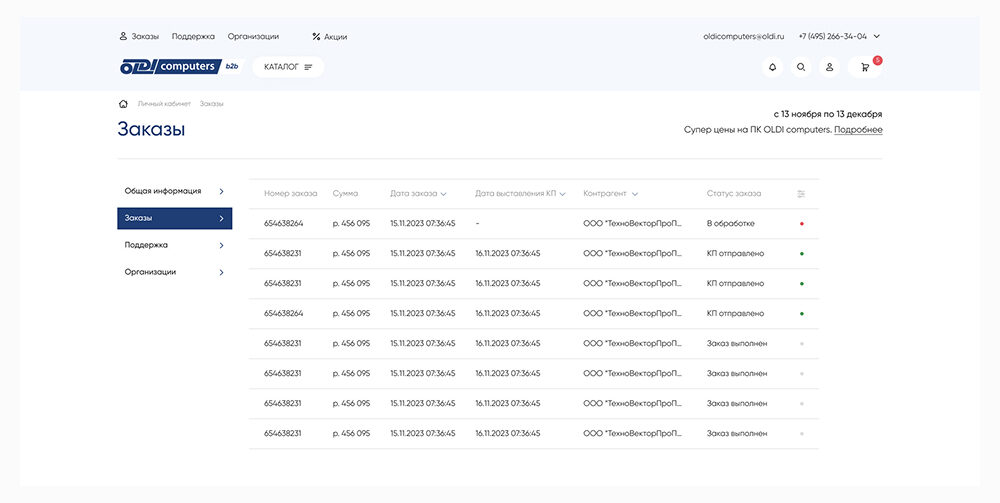The height and width of the screenshot is (503, 1000).
Task: Click the Подробнее link
Action: (858, 130)
